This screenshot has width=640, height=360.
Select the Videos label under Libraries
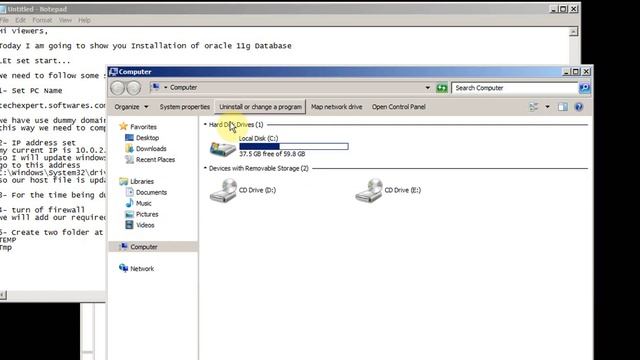(x=145, y=225)
